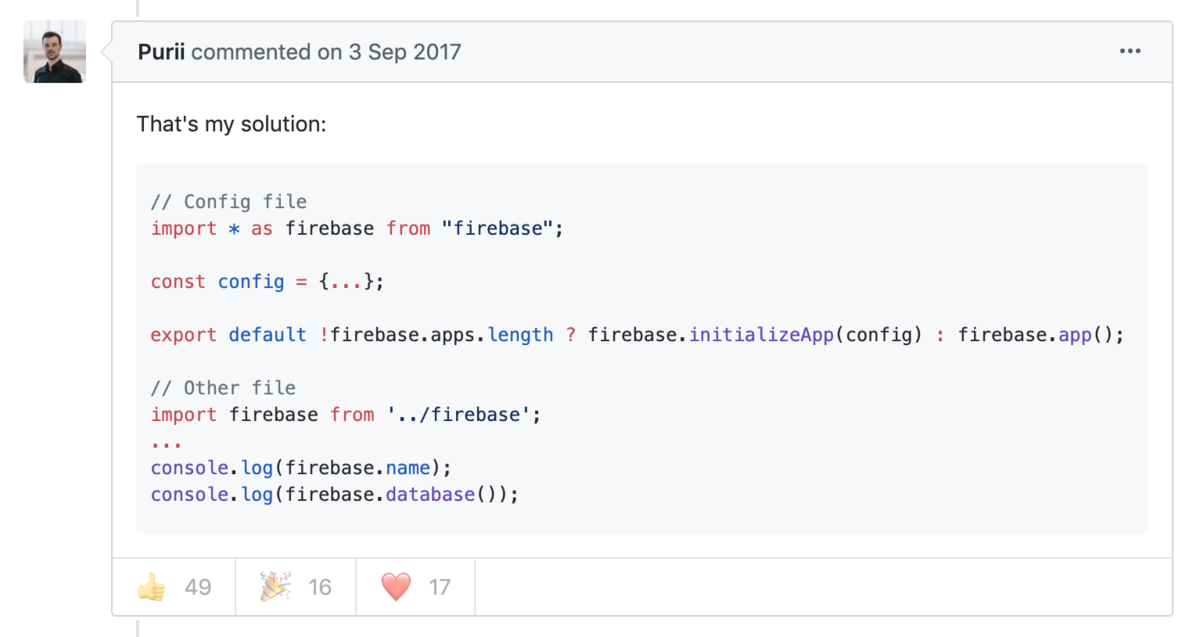The image size is (1200, 637).
Task: Click the Purii username link
Action: pyautogui.click(x=161, y=52)
